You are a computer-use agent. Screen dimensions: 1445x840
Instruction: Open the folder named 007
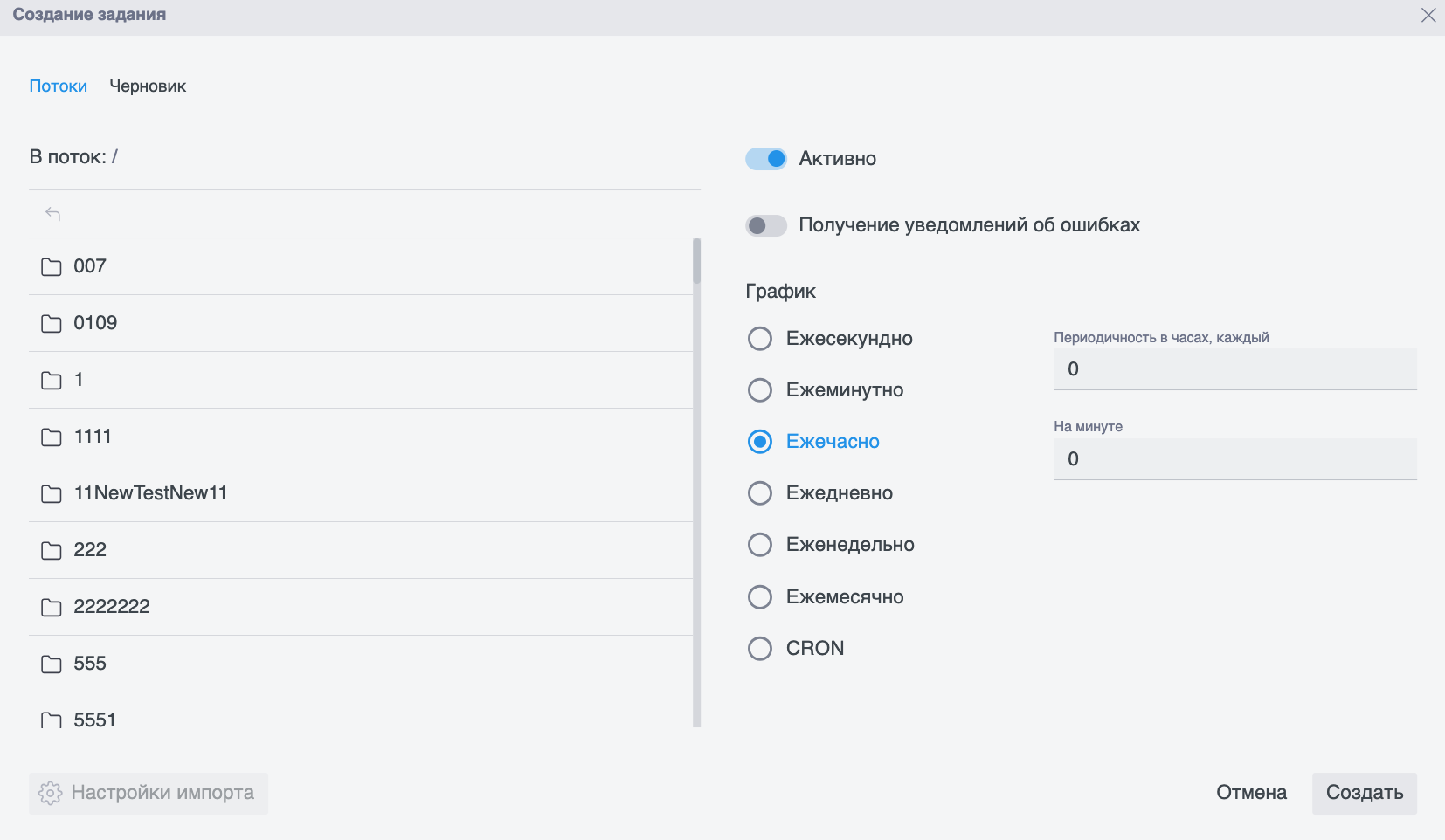click(x=361, y=266)
